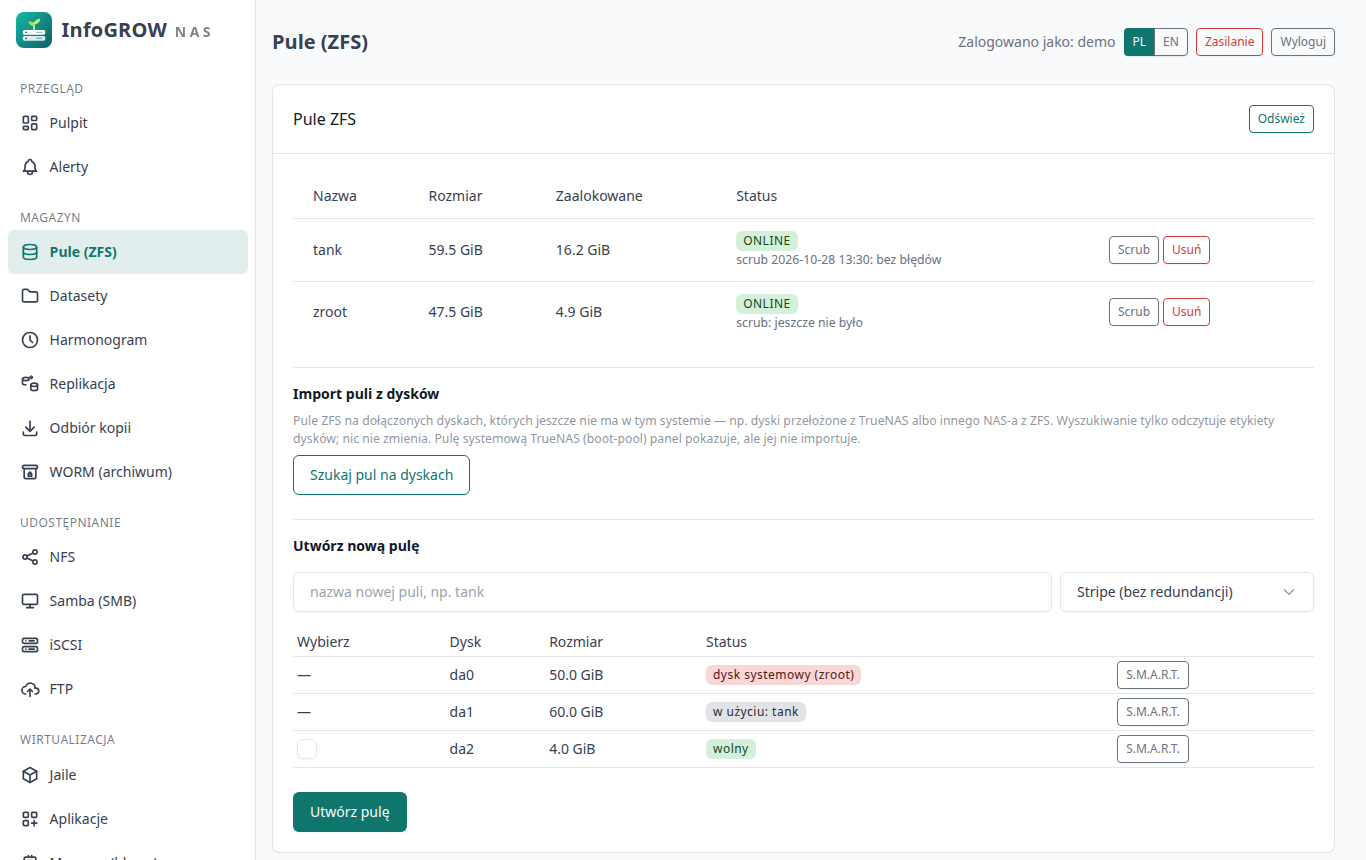Switch language to PL
The image size is (1366, 860).
click(x=1140, y=42)
